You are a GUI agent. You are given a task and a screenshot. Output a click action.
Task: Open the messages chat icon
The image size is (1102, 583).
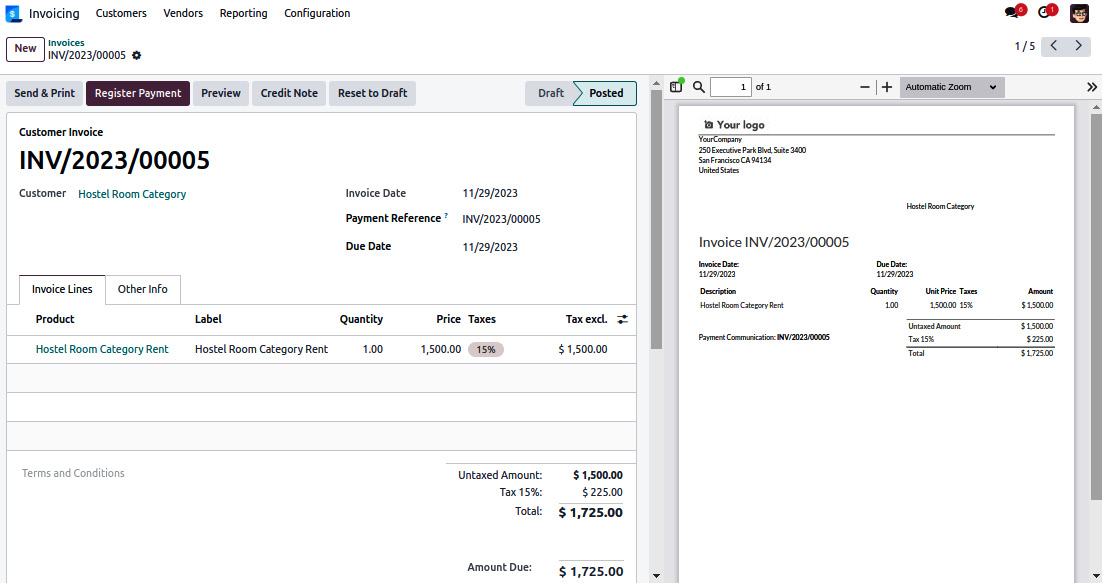[1012, 13]
